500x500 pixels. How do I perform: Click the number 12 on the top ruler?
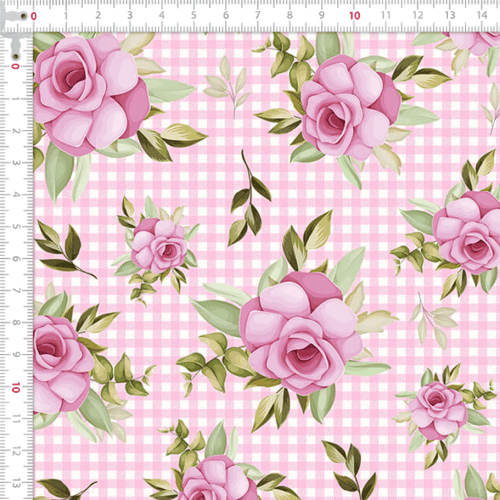[418, 15]
